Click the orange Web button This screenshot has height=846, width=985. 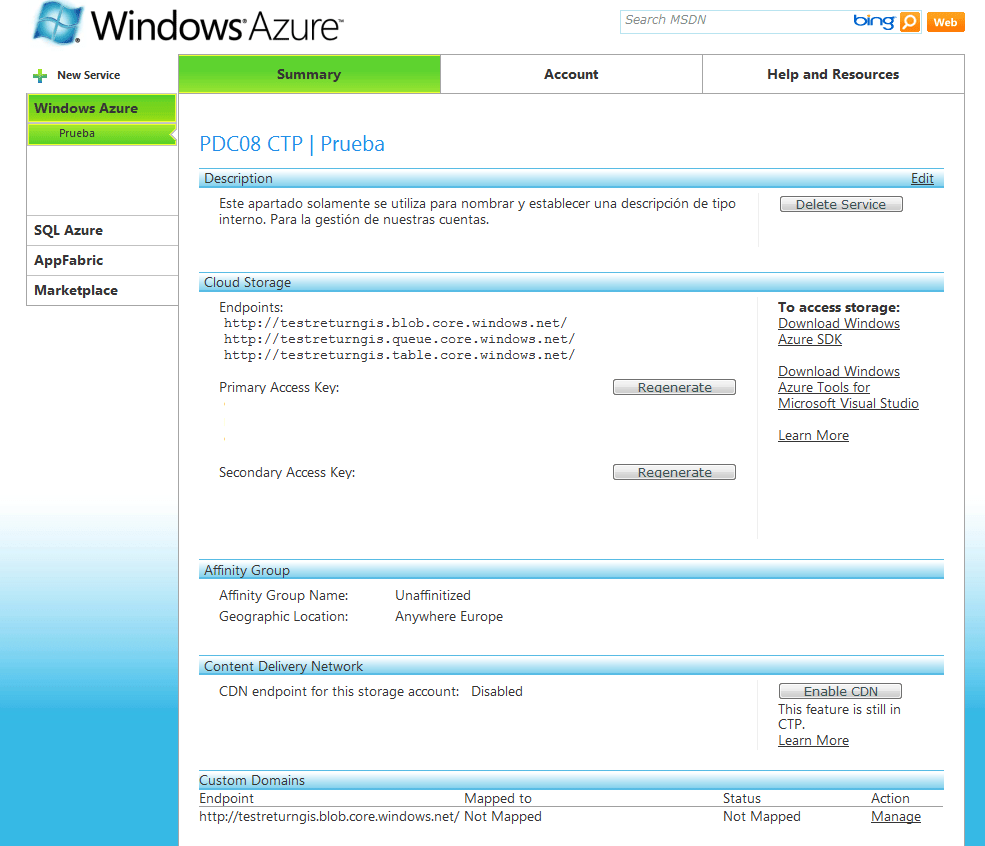tap(945, 22)
